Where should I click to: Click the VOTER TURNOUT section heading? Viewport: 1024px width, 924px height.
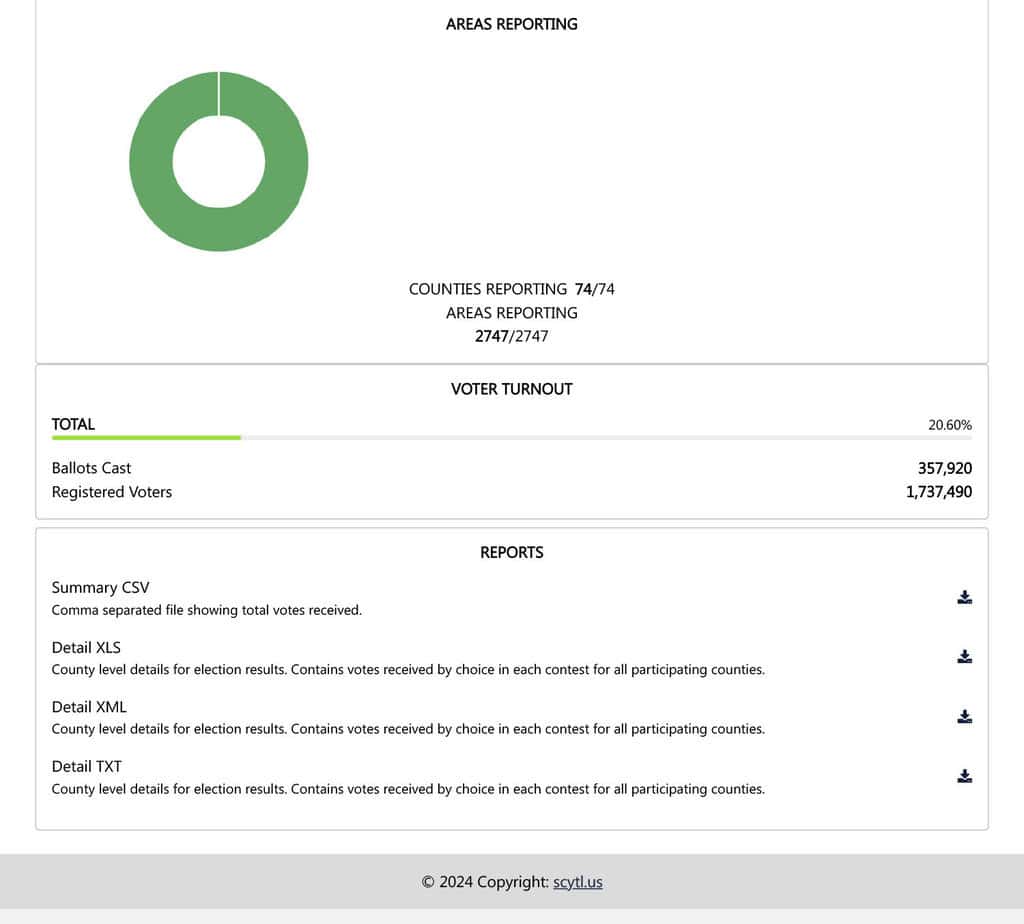pos(511,389)
